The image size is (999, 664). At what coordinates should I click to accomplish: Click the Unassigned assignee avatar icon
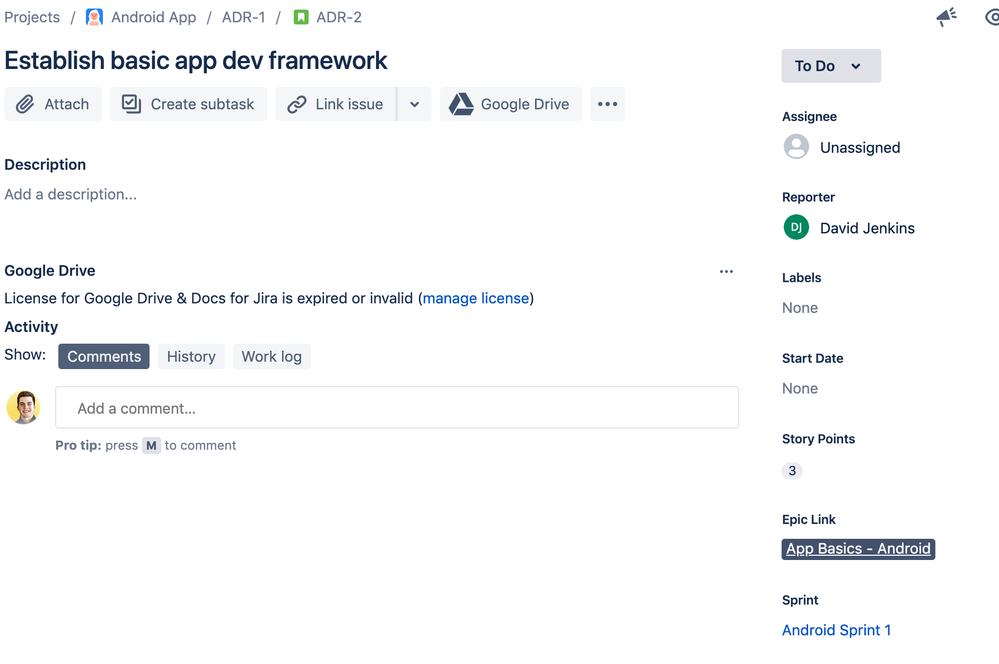[x=796, y=147]
